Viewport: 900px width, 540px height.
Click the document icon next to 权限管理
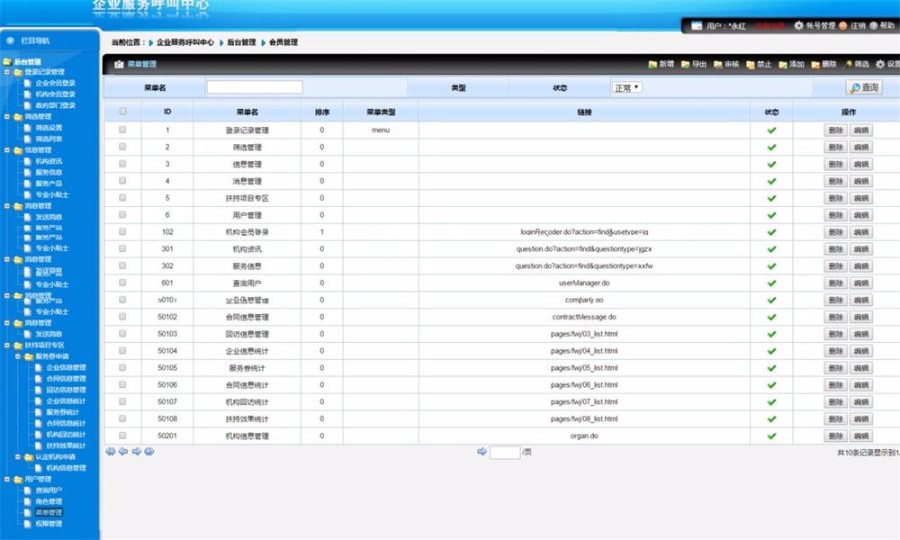[x=27, y=524]
